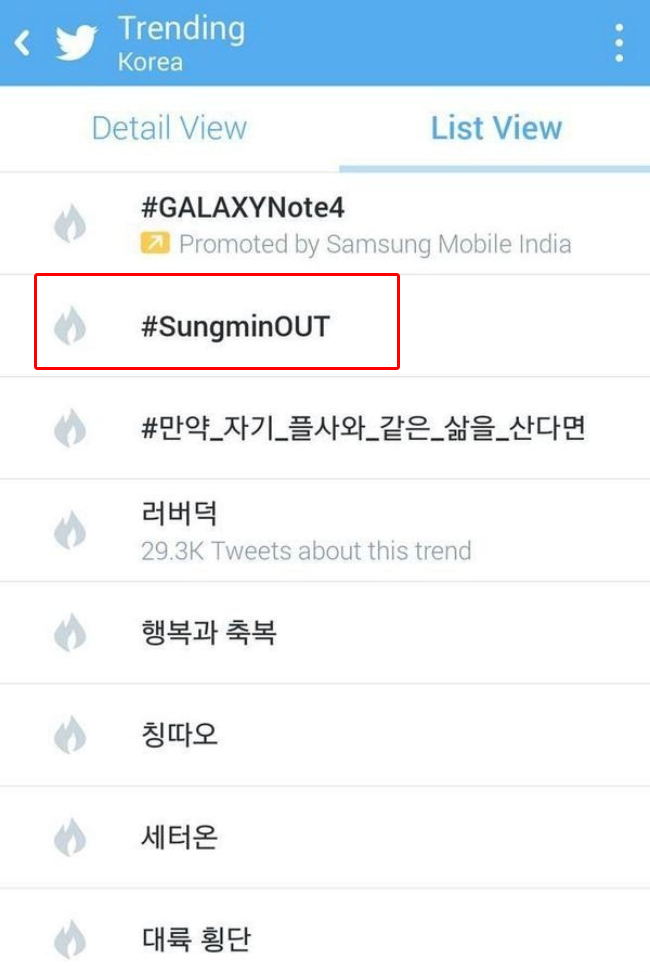The image size is (650, 972).
Task: Tap flame icon beside #GALAXYNote4
Action: click(x=70, y=224)
